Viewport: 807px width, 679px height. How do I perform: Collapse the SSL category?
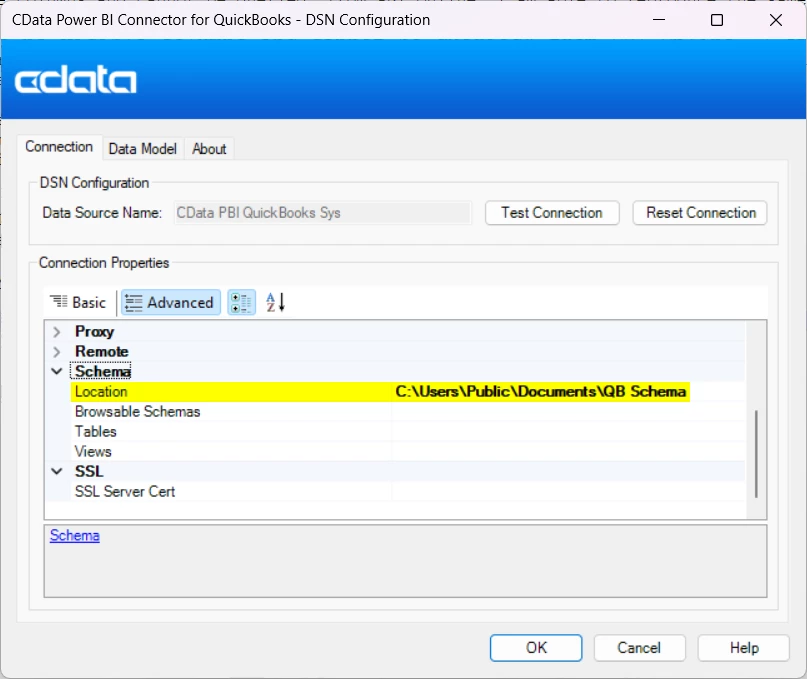(x=57, y=471)
